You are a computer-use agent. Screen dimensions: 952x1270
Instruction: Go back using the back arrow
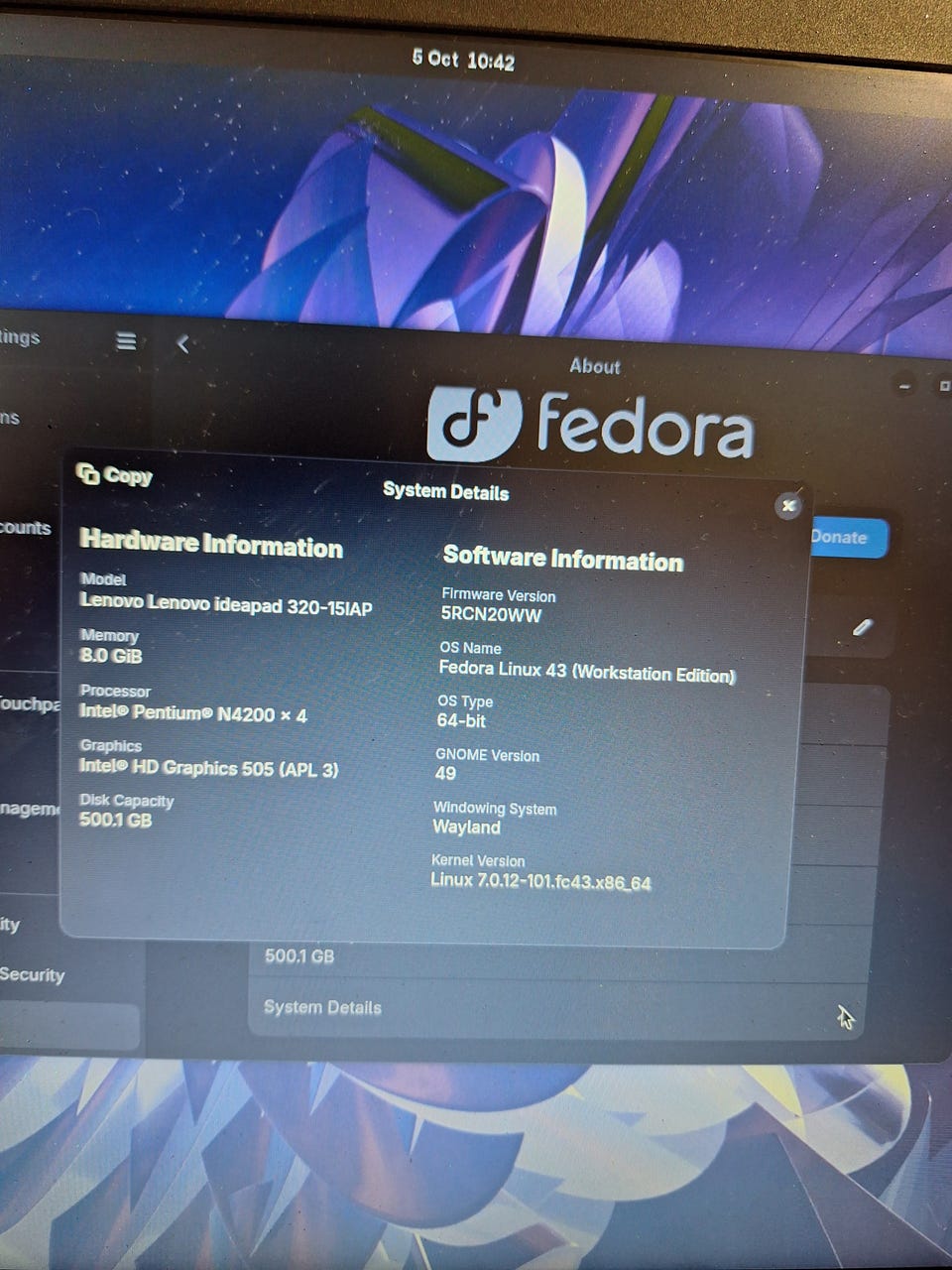(x=182, y=344)
